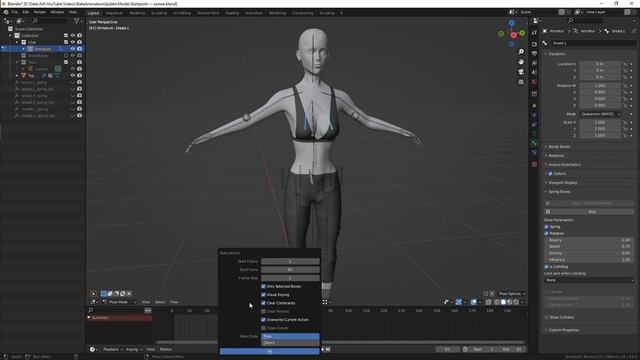640x360 pixels.
Task: Open Scene properties tab icon
Action: [x=534, y=73]
